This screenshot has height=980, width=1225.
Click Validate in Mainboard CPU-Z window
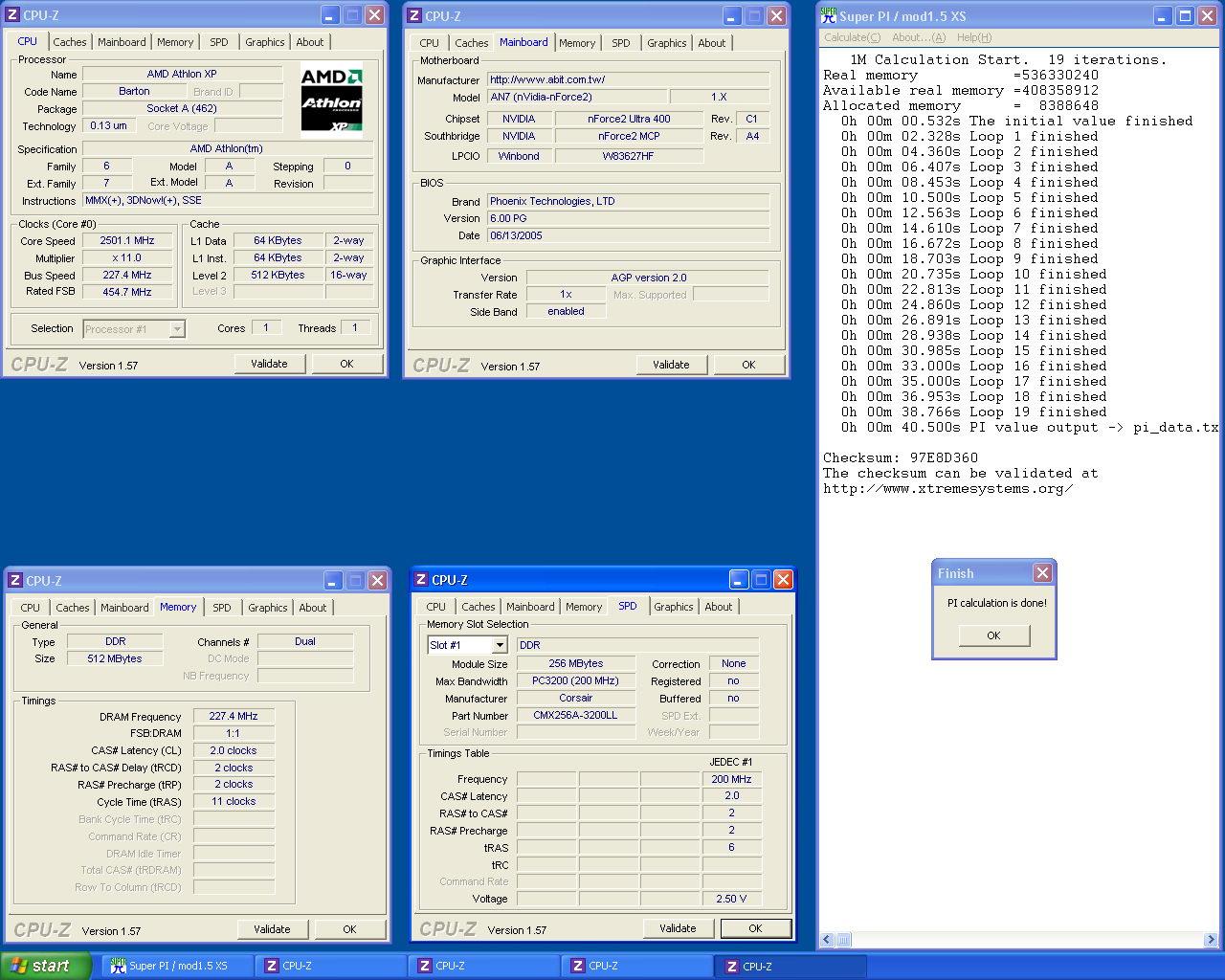[x=671, y=365]
